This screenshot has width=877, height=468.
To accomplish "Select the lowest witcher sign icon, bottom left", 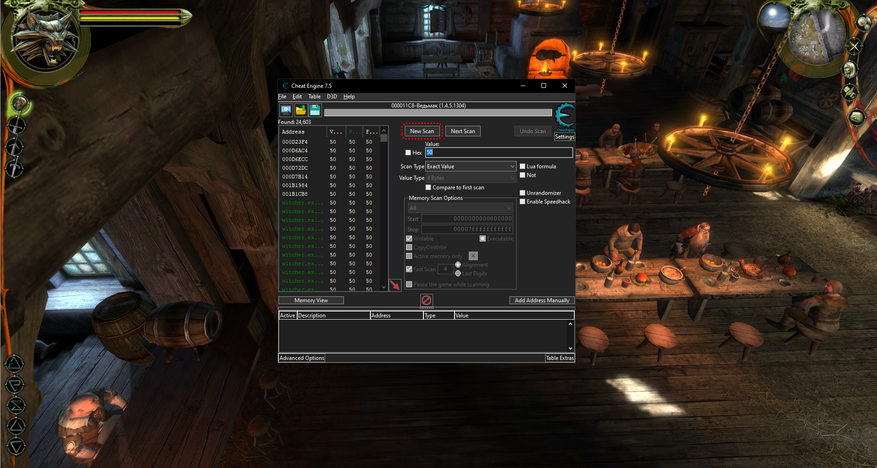I will click(16, 446).
